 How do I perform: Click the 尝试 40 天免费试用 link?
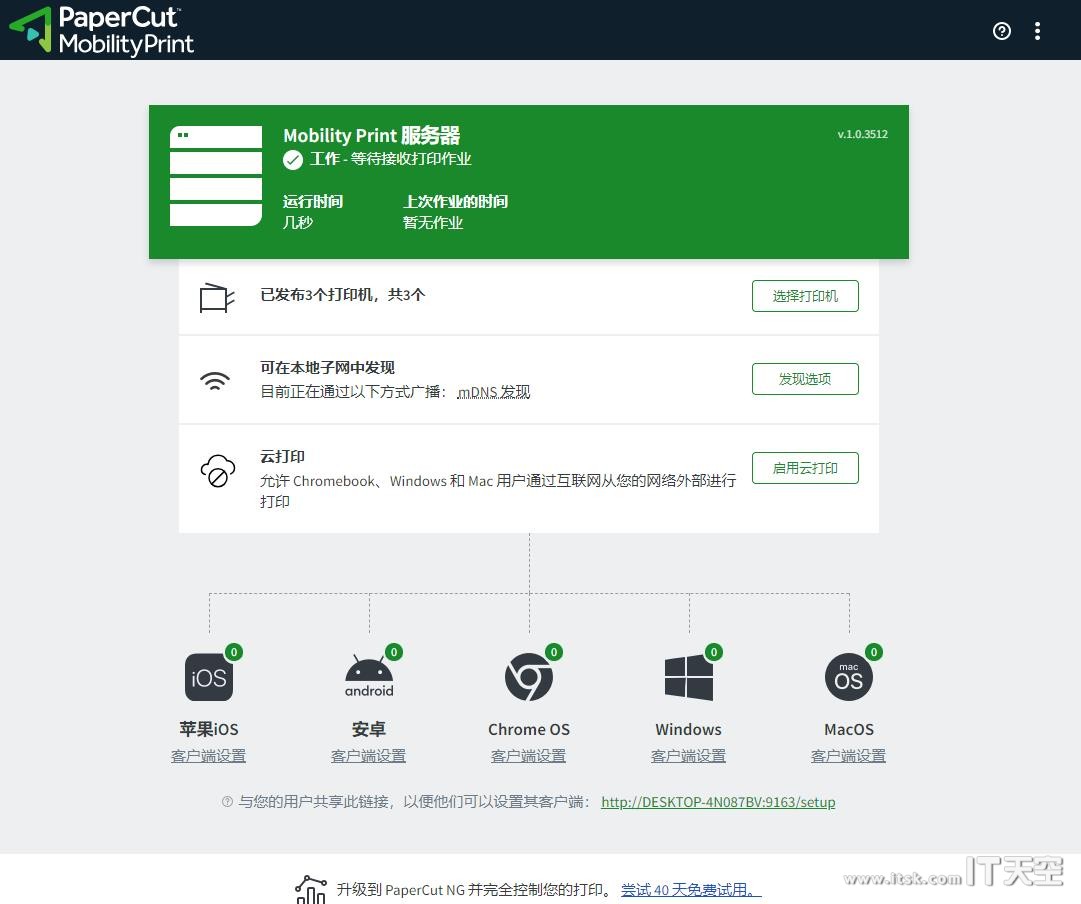tap(691, 890)
